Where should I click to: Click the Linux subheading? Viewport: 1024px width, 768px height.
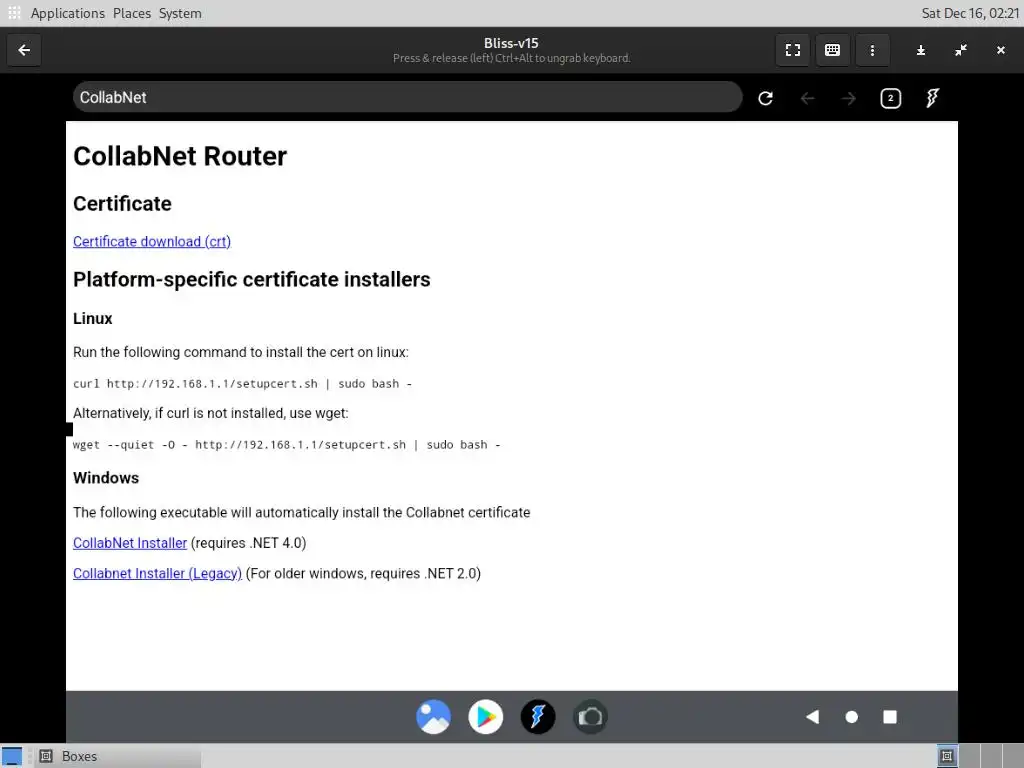point(93,319)
